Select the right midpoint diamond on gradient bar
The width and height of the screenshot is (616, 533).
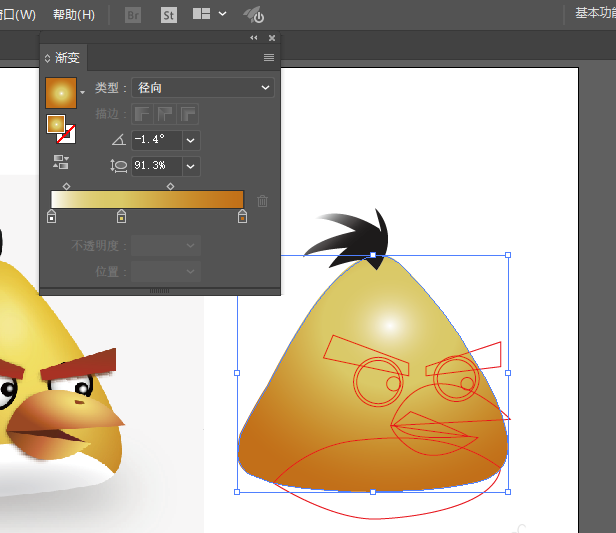click(170, 186)
